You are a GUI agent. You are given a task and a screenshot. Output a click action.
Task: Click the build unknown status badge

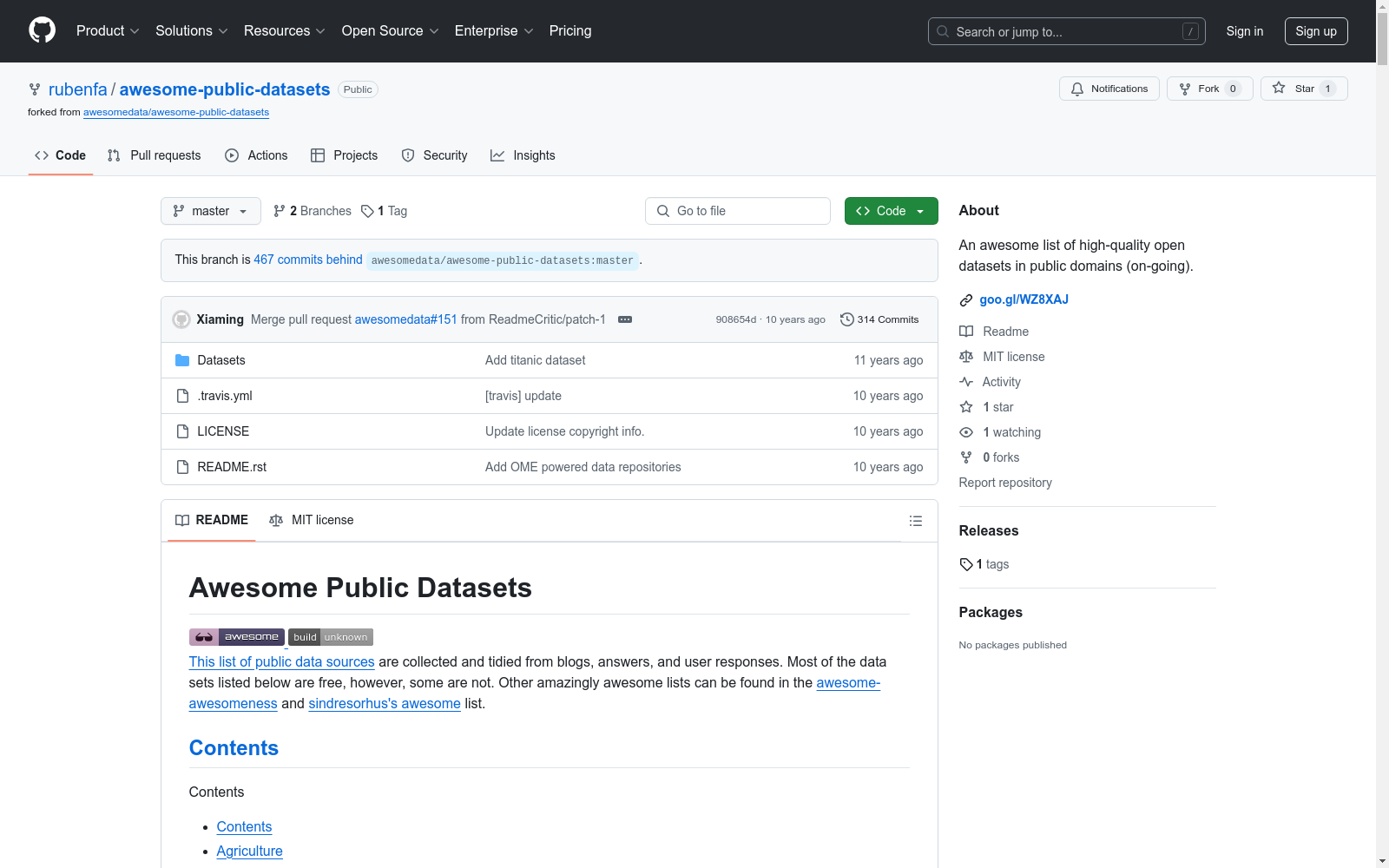point(331,636)
